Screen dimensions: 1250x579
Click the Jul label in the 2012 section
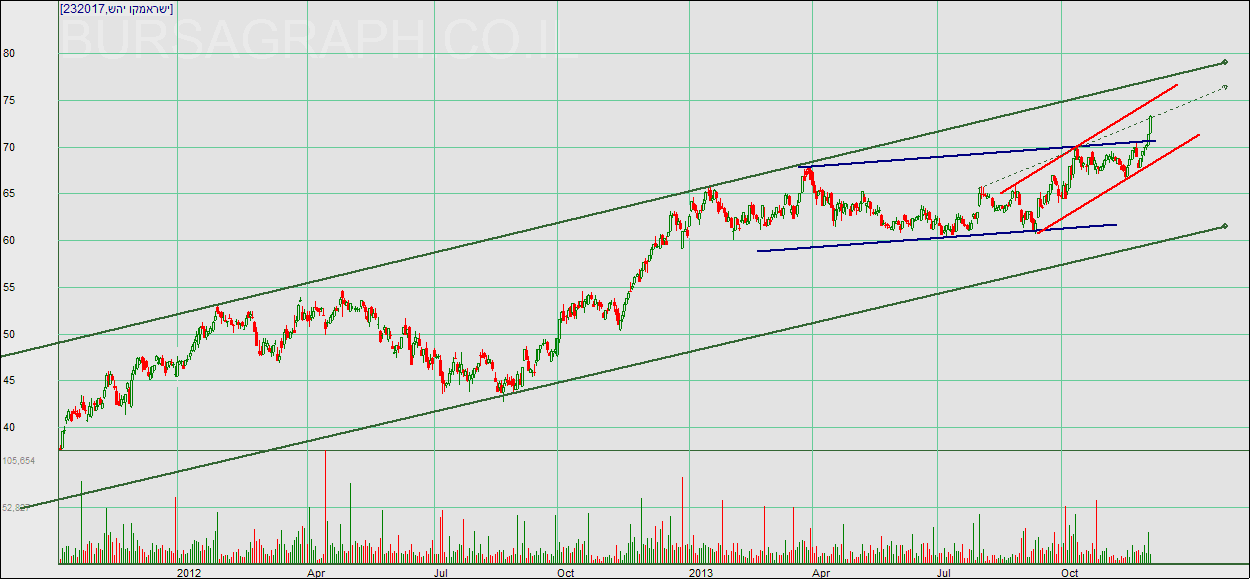click(441, 573)
